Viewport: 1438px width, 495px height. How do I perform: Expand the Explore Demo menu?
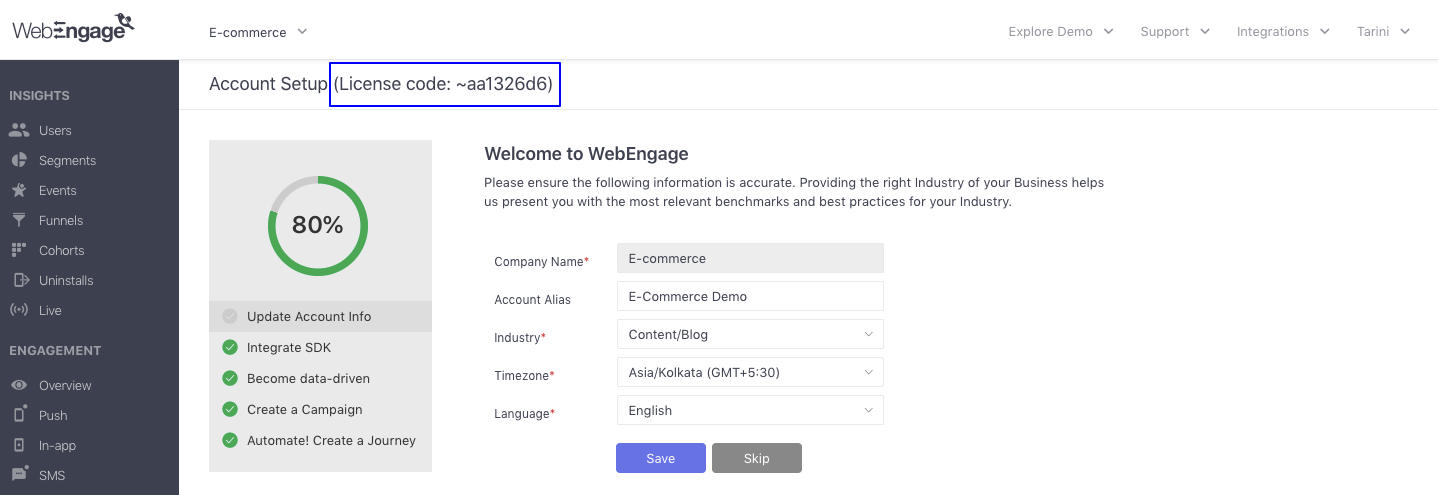pos(1061,32)
